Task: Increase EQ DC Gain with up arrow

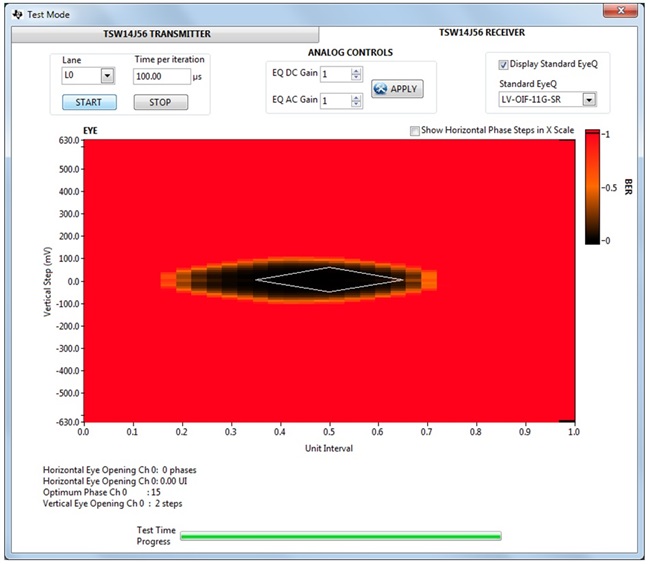Action: click(x=356, y=71)
